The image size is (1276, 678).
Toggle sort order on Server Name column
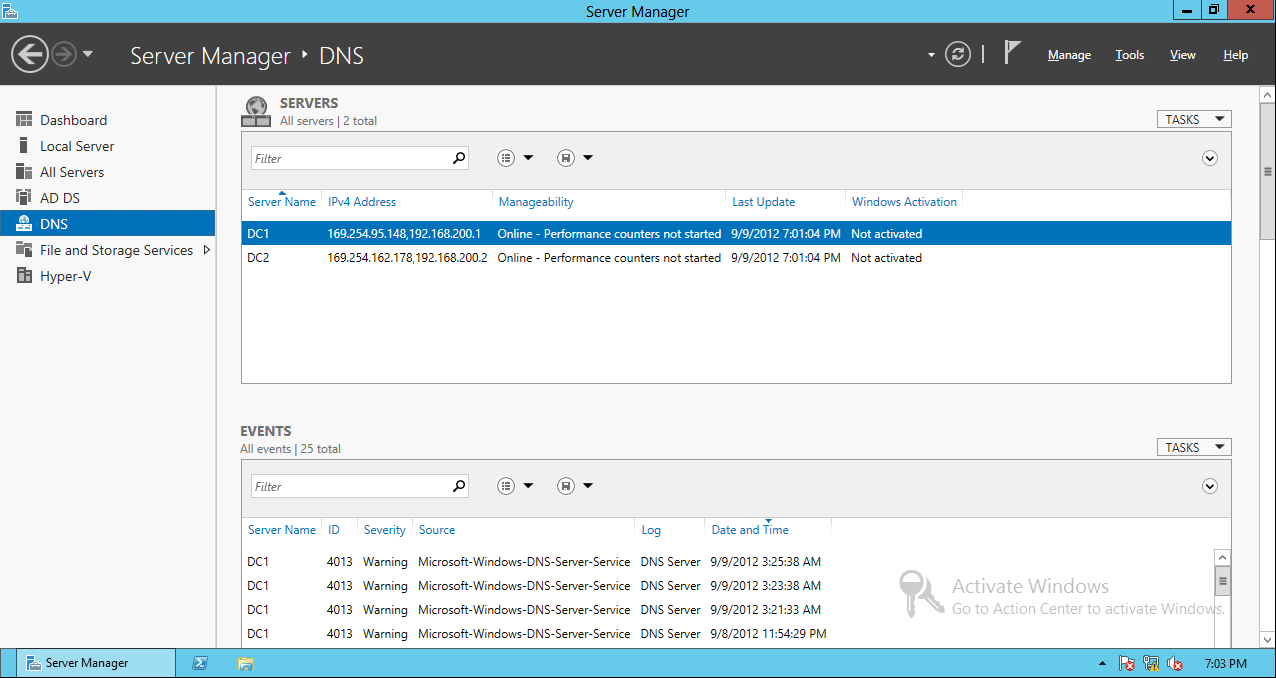[x=281, y=201]
